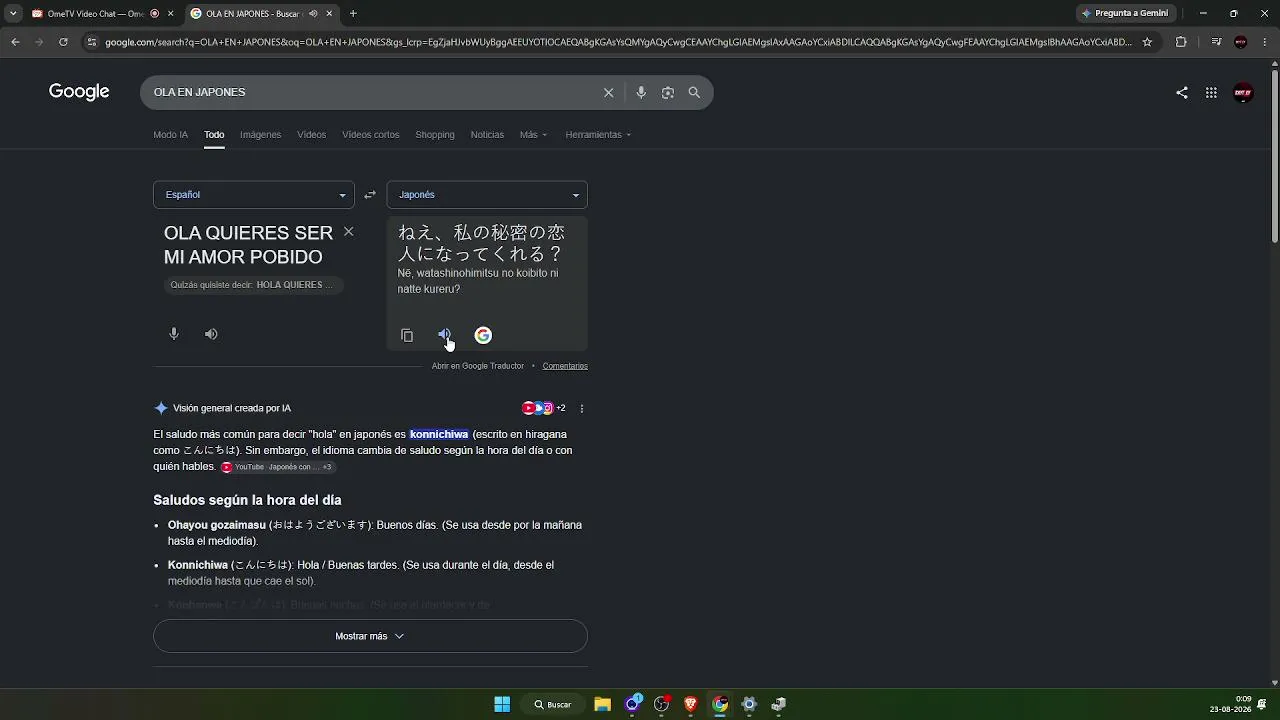Search the translation on Google icon

[x=483, y=335]
